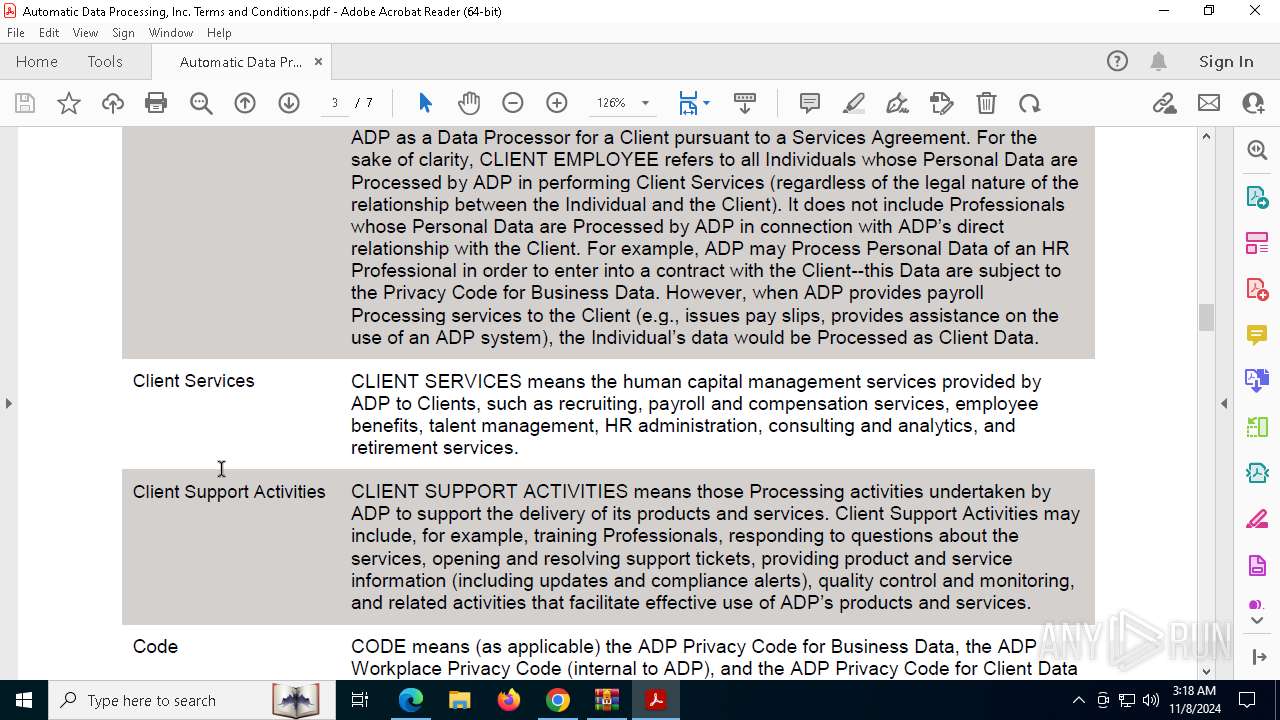Open the Edit menu
Viewport: 1280px width, 720px height.
pyautogui.click(x=49, y=33)
